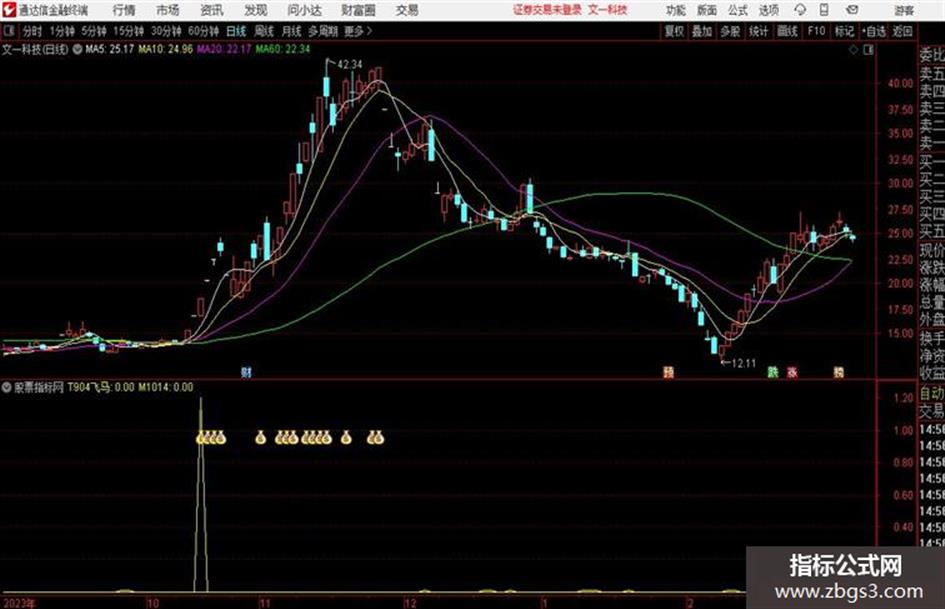
Task: Click the 42.34 high price label
Action: (350, 64)
